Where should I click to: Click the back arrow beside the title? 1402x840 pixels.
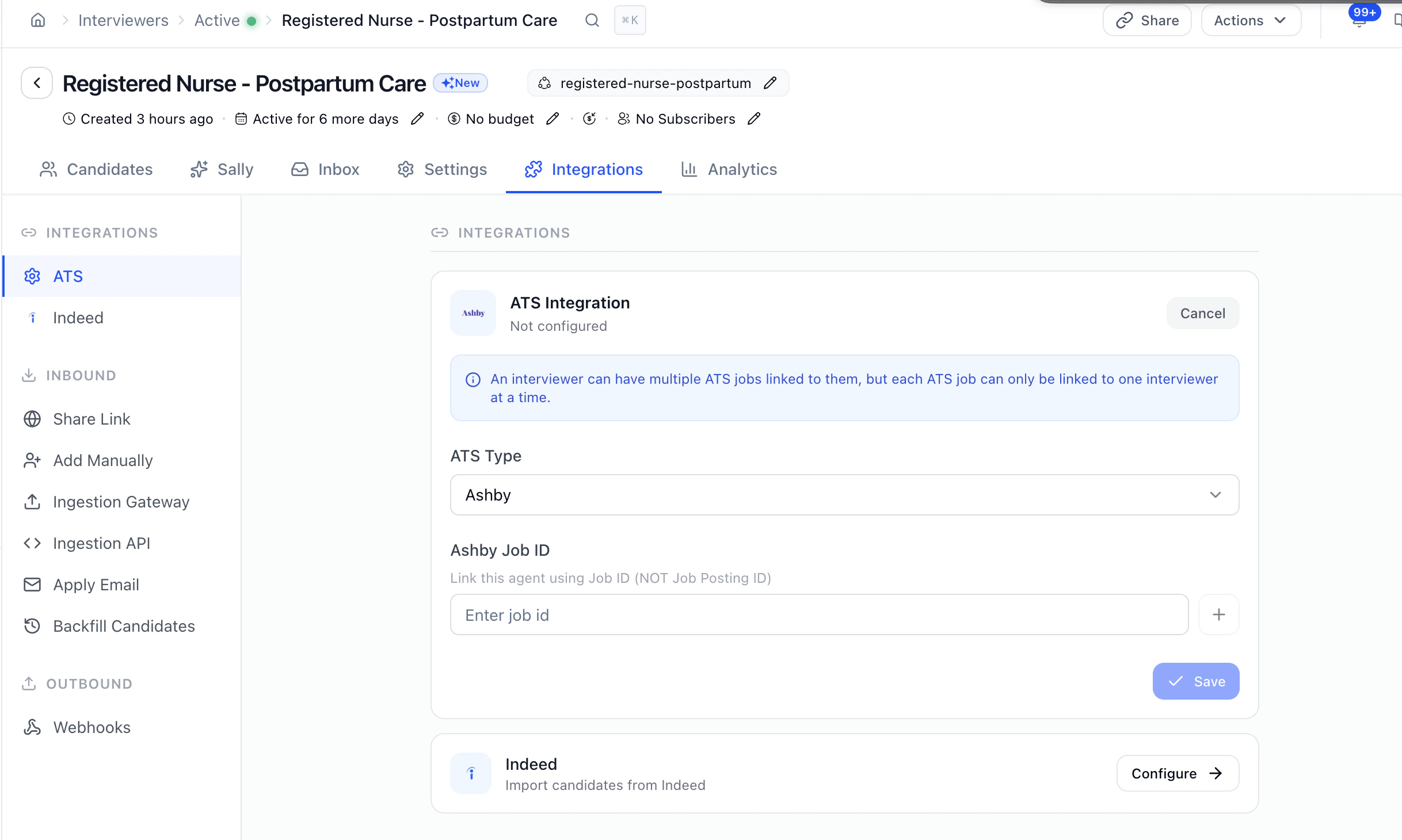(37, 83)
